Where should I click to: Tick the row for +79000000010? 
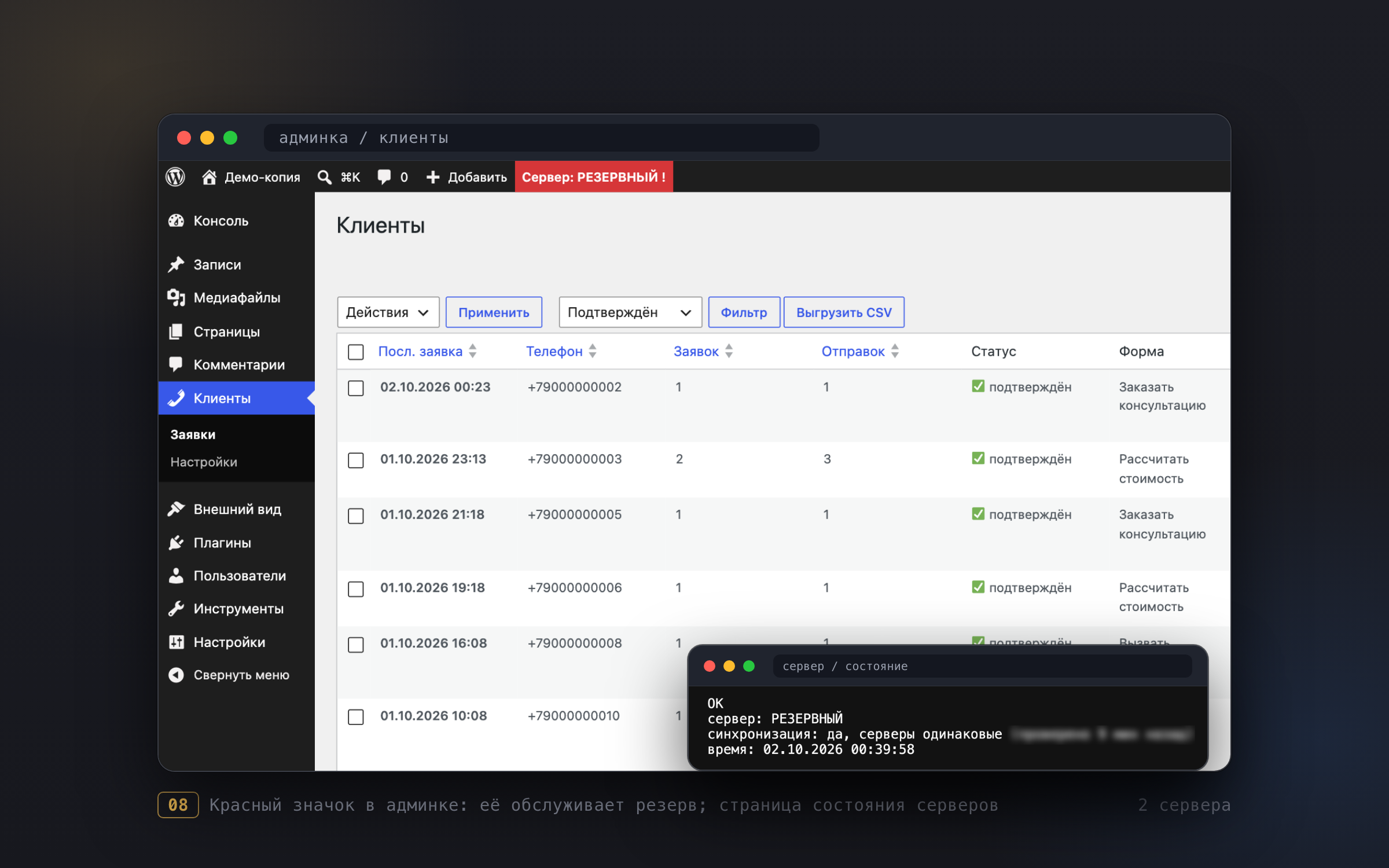click(356, 717)
